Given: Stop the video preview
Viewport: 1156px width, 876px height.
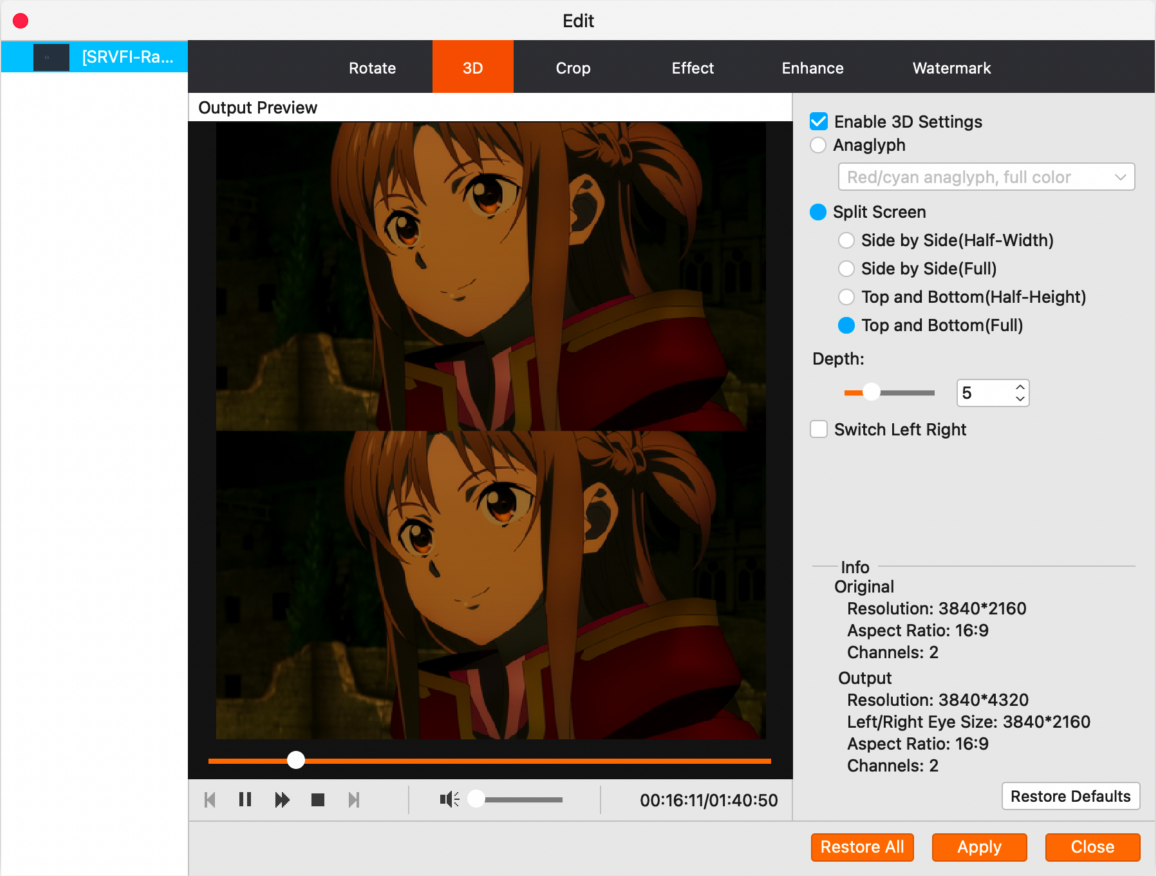Looking at the screenshot, I should [x=318, y=800].
